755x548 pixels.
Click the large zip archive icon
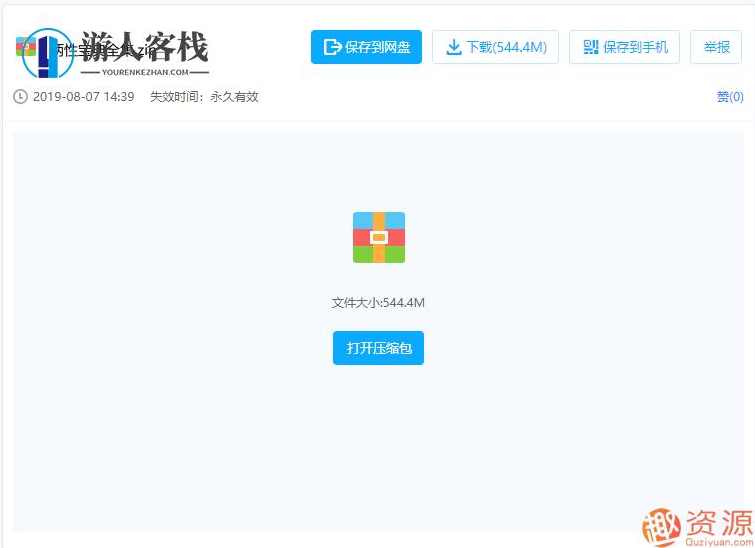(x=379, y=237)
